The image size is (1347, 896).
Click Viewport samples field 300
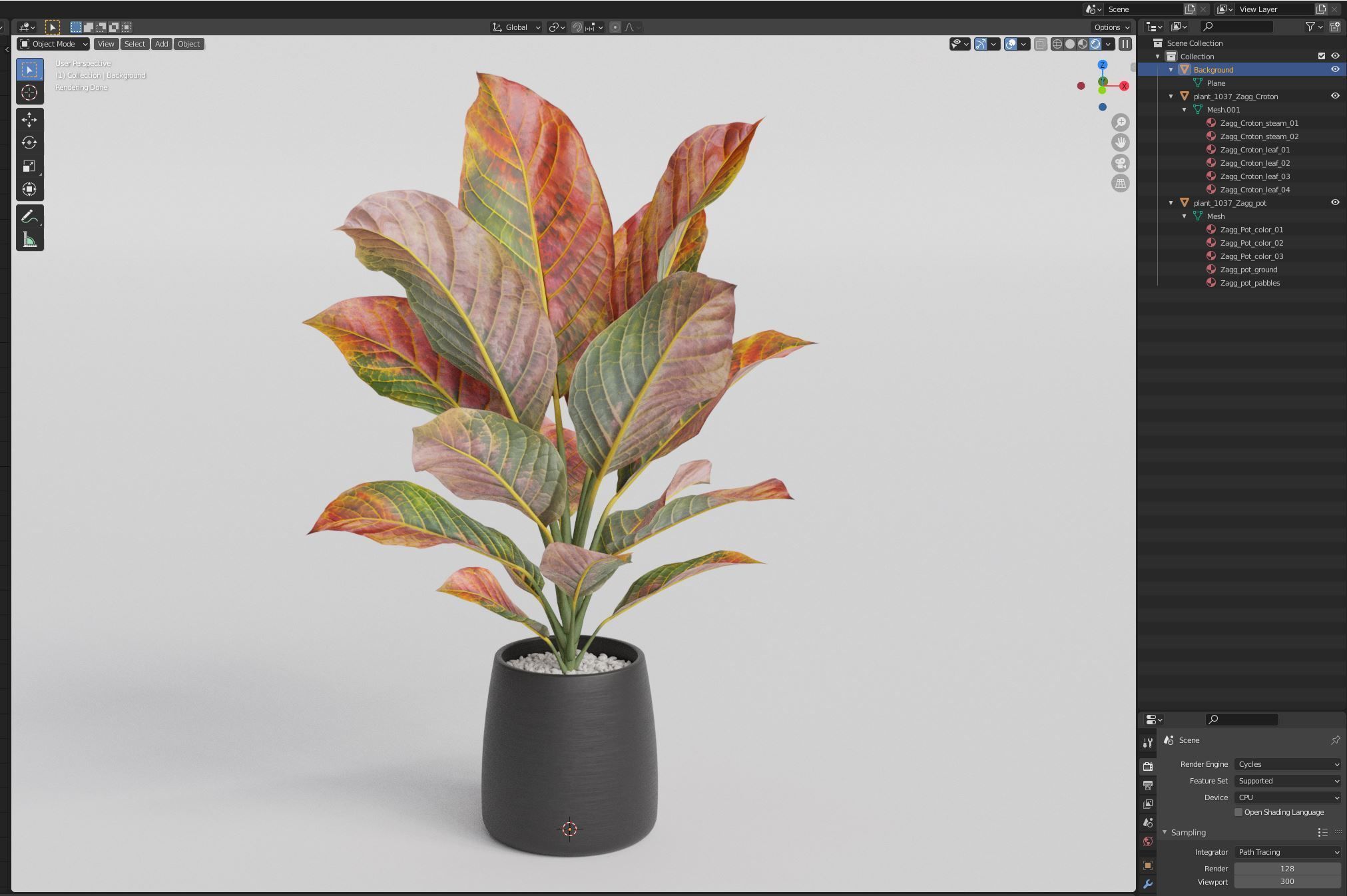[1287, 882]
